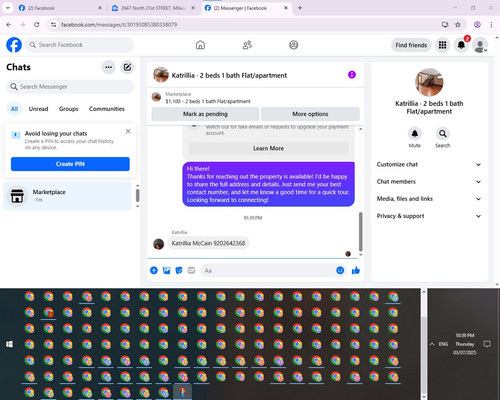Open Chats options three-dot button
Viewport: 500px width, 400px height.
[x=109, y=67]
